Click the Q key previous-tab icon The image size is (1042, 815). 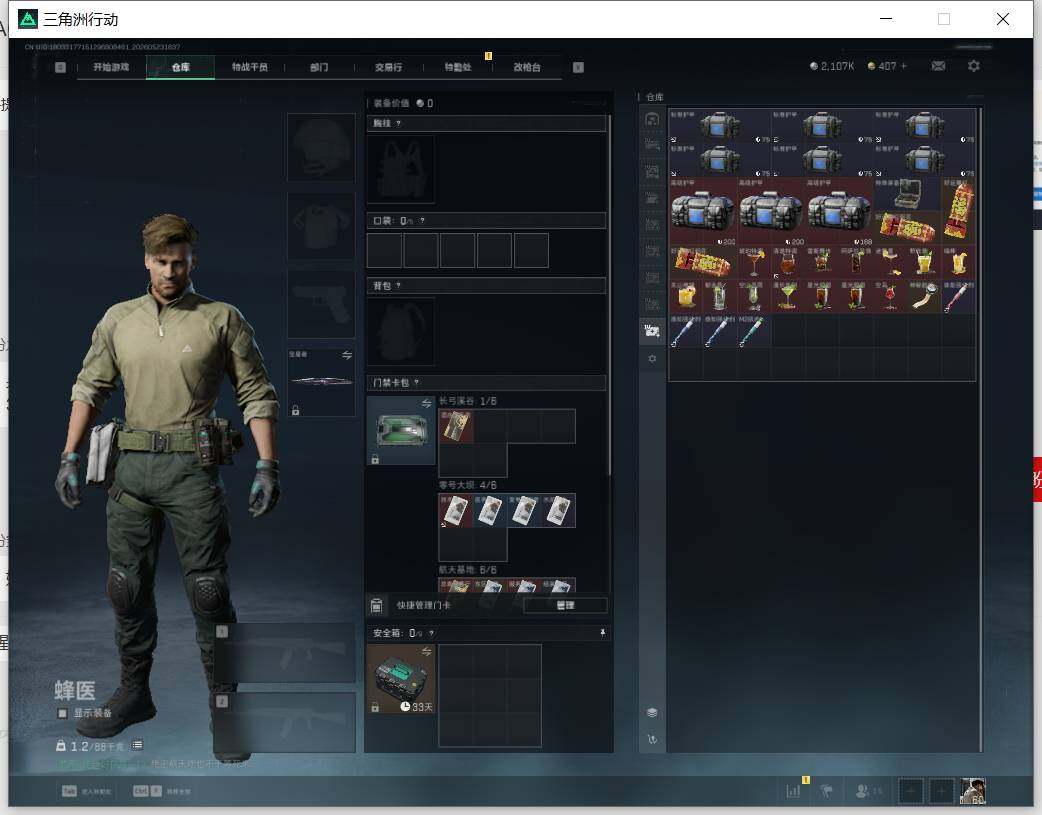tap(60, 67)
